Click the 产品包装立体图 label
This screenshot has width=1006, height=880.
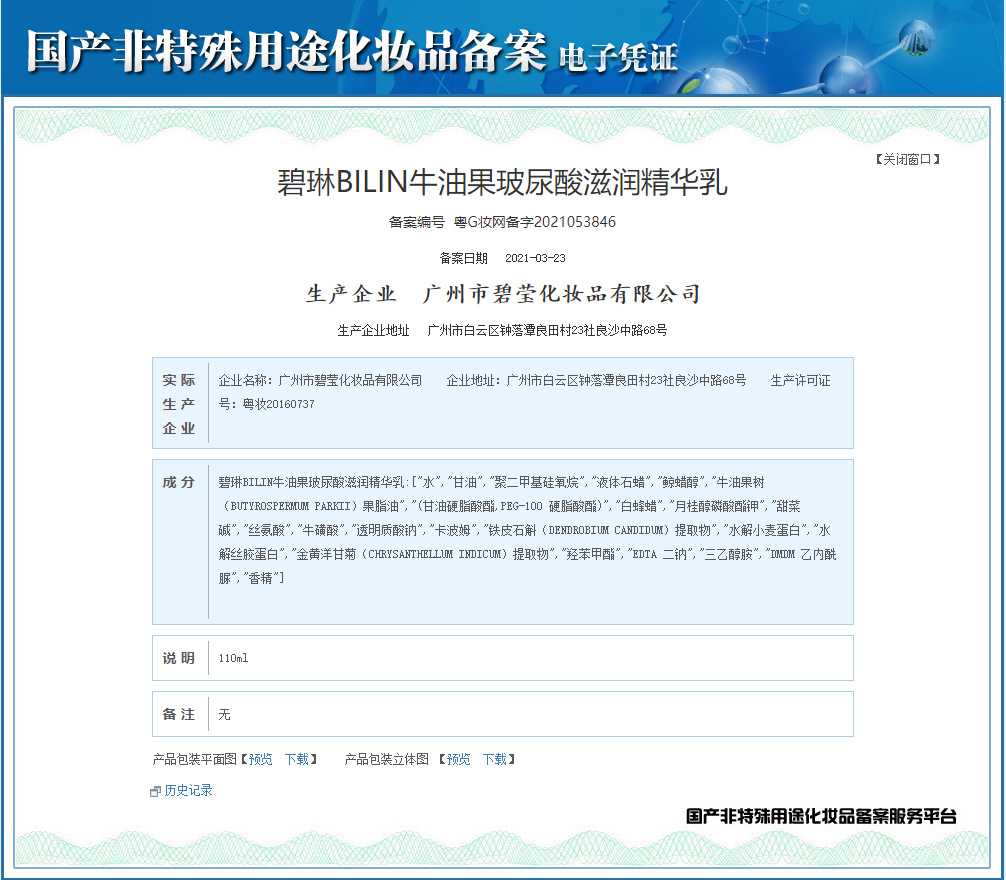click(x=387, y=759)
